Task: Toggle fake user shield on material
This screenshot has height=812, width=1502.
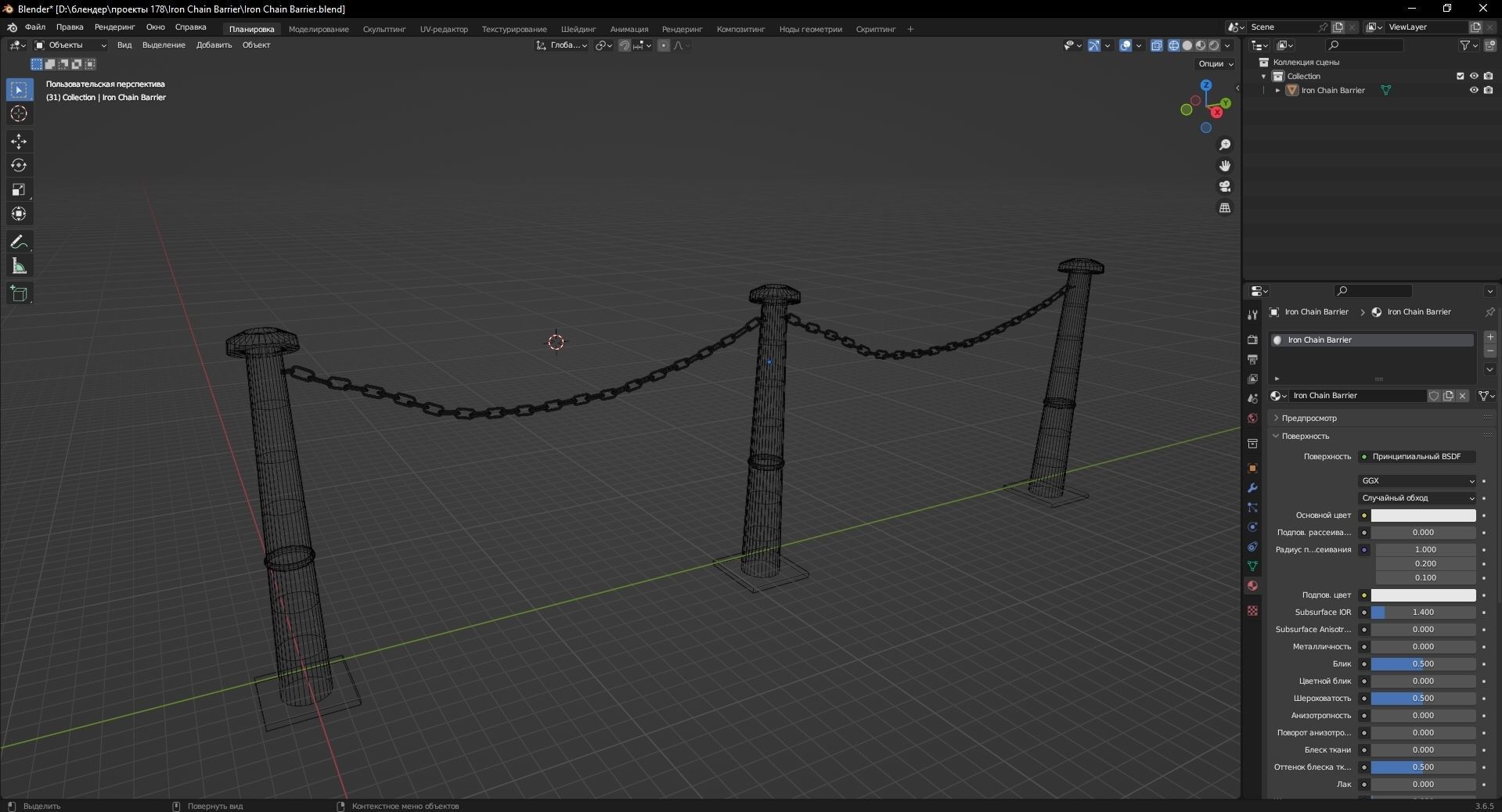Action: click(x=1434, y=396)
